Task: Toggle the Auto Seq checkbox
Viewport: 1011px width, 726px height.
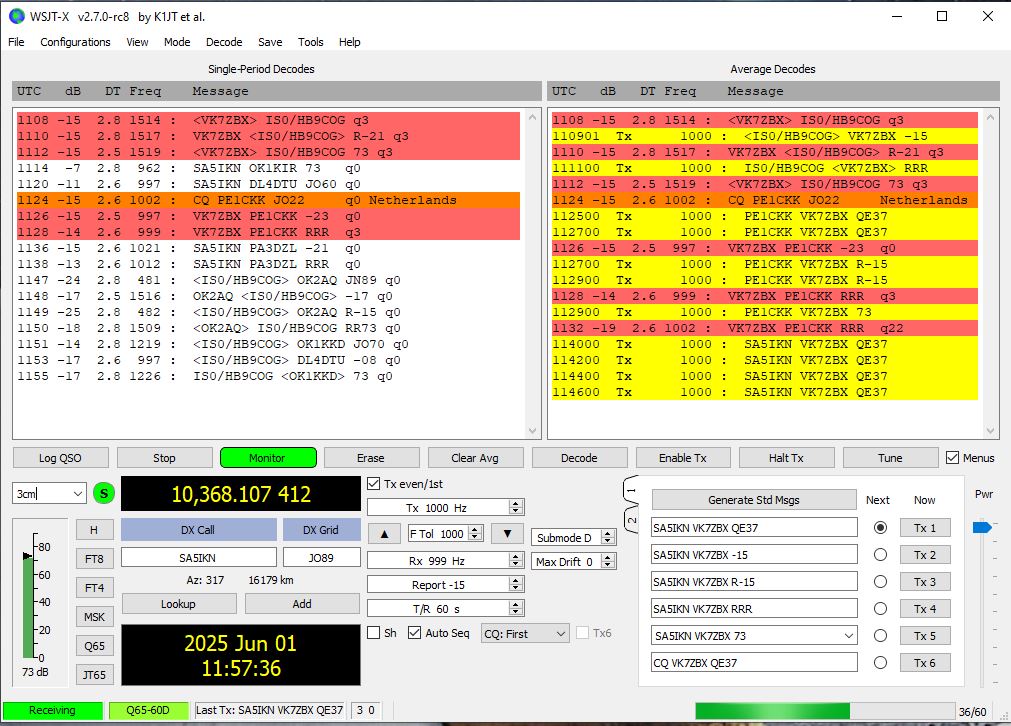Action: (415, 633)
